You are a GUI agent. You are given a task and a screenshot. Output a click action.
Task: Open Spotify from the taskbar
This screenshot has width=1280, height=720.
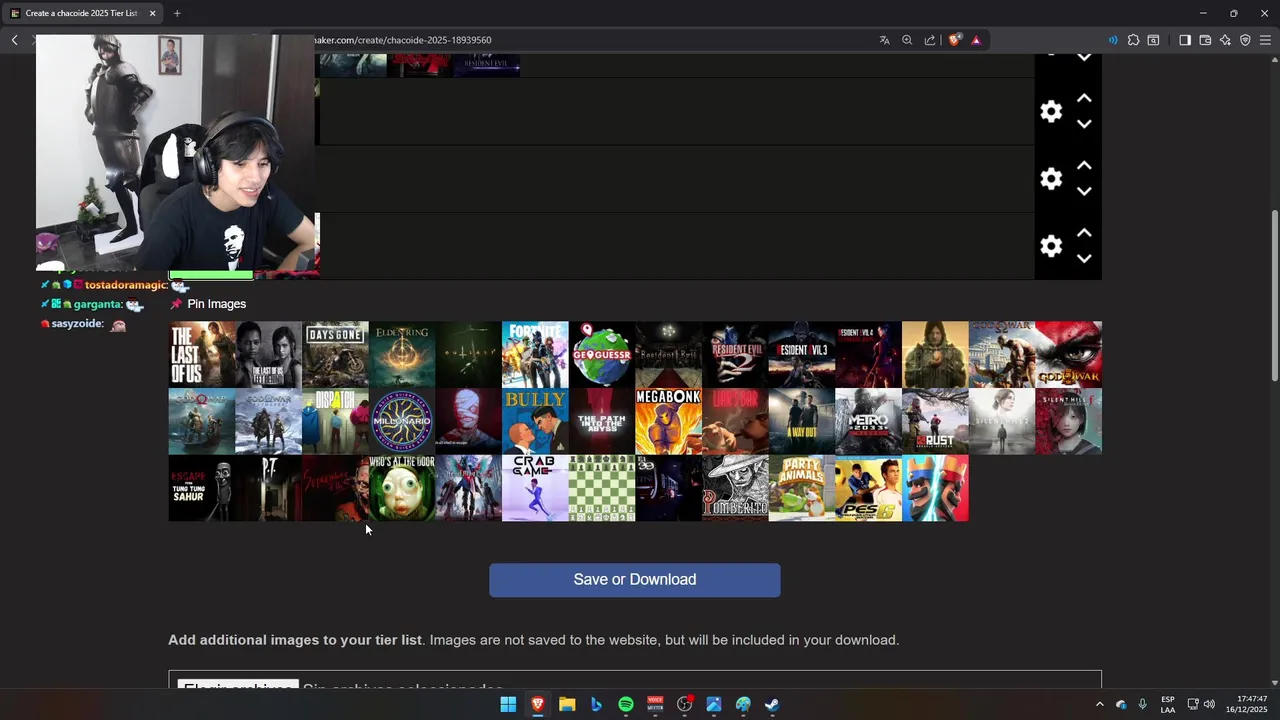(x=626, y=704)
